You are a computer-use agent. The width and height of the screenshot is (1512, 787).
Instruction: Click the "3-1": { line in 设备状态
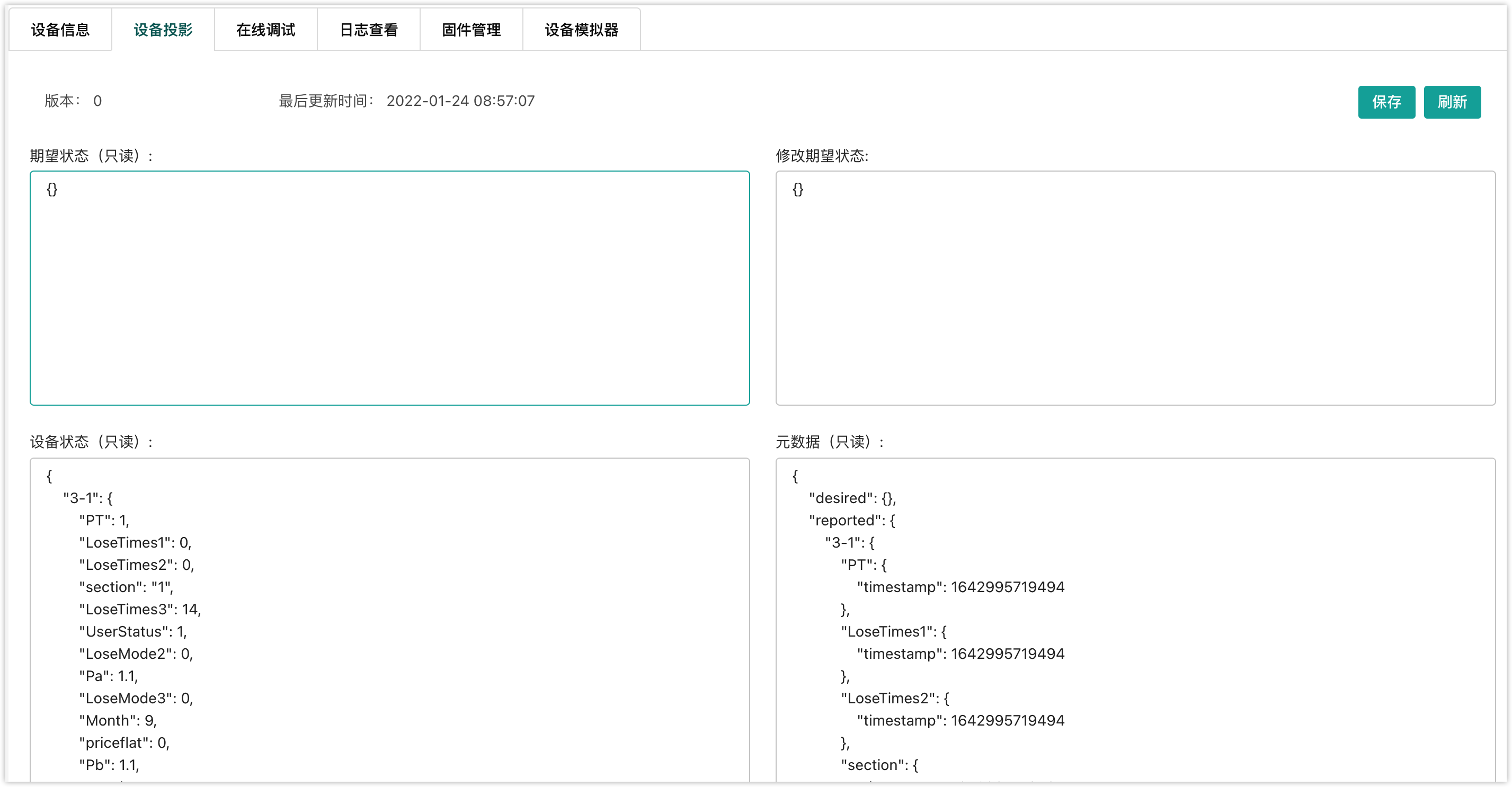(88, 498)
